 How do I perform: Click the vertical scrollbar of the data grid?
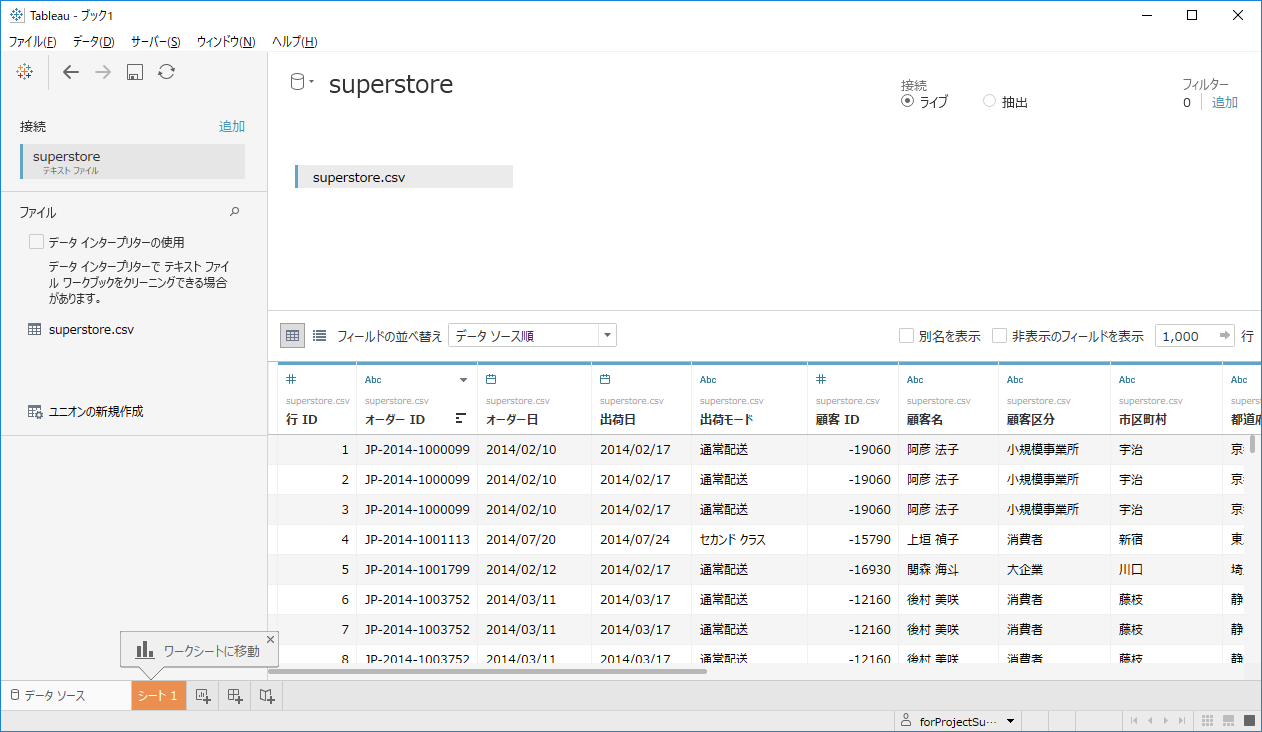1253,445
